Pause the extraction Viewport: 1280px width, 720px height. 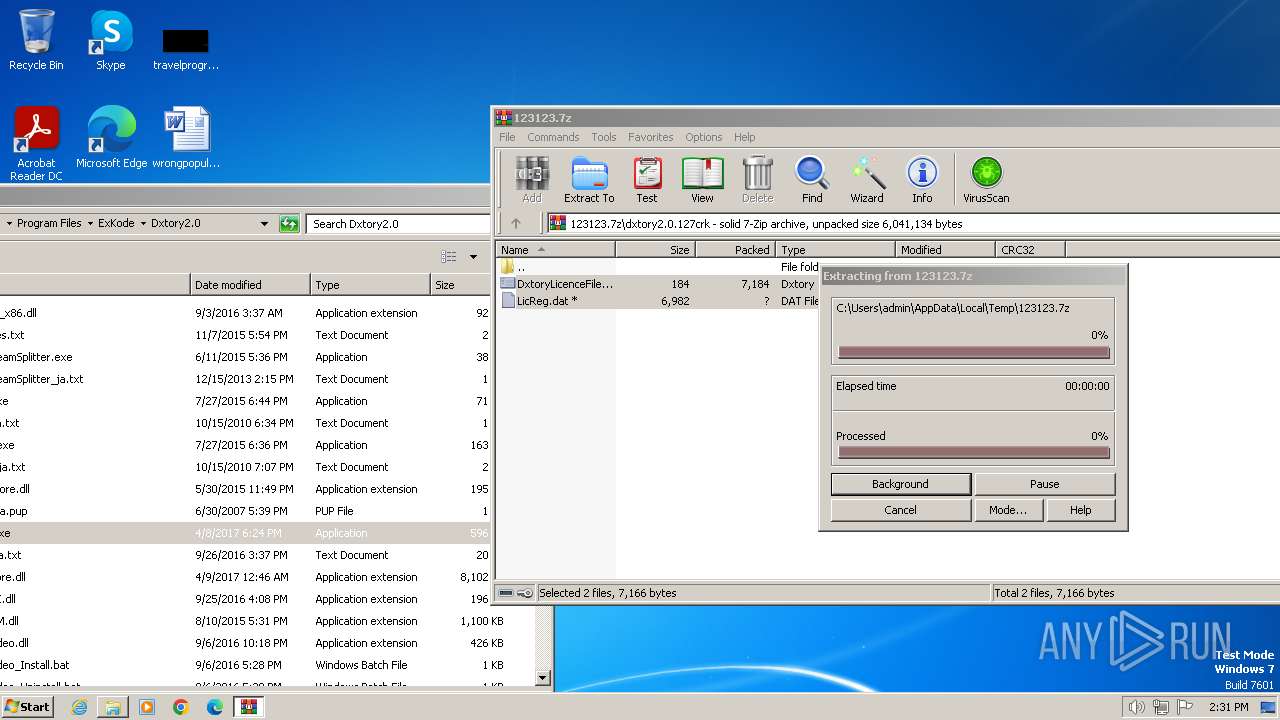(1044, 484)
